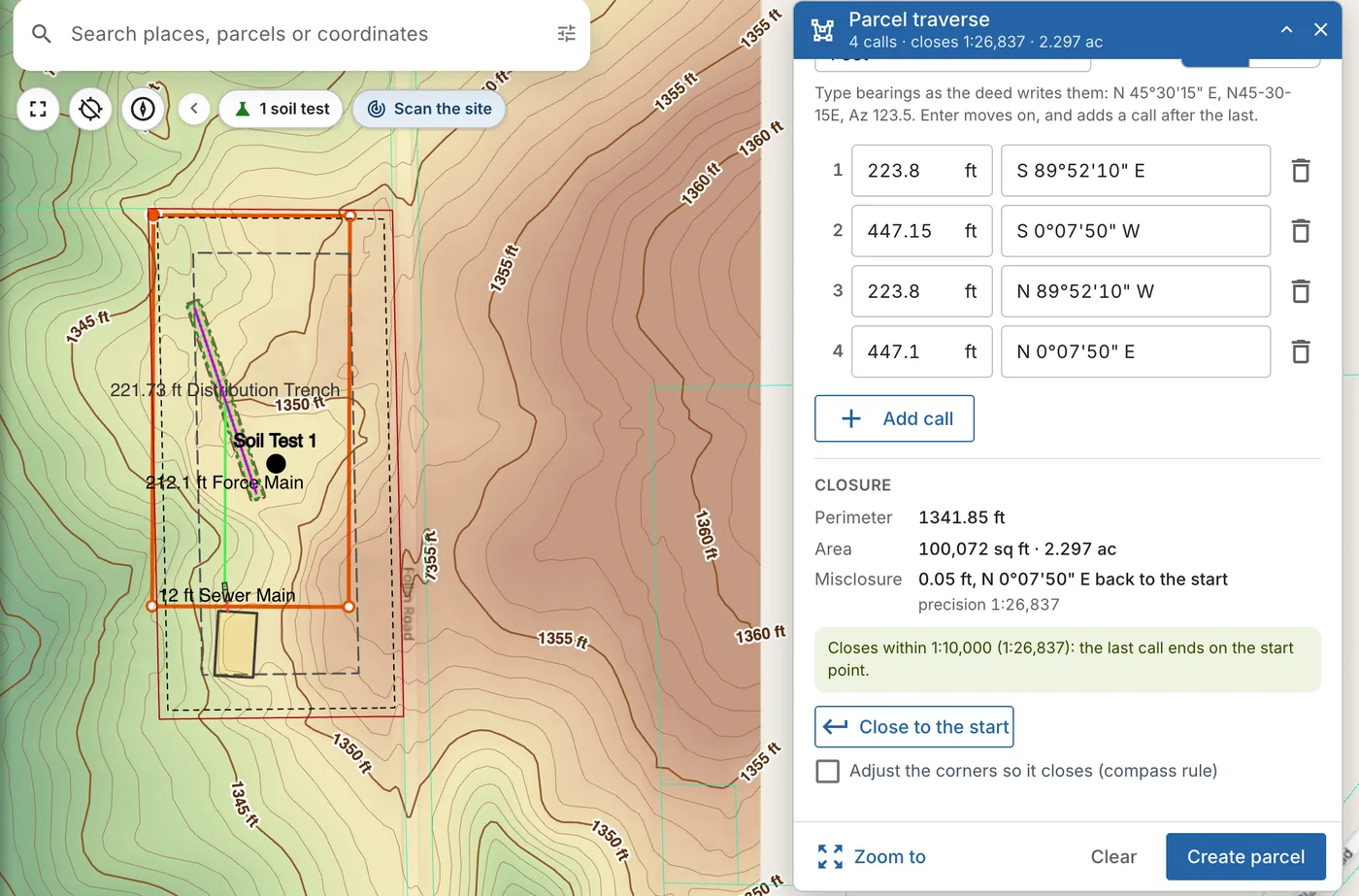Click the Soil Test 1 black marker
1359x896 pixels.
pyautogui.click(x=276, y=464)
